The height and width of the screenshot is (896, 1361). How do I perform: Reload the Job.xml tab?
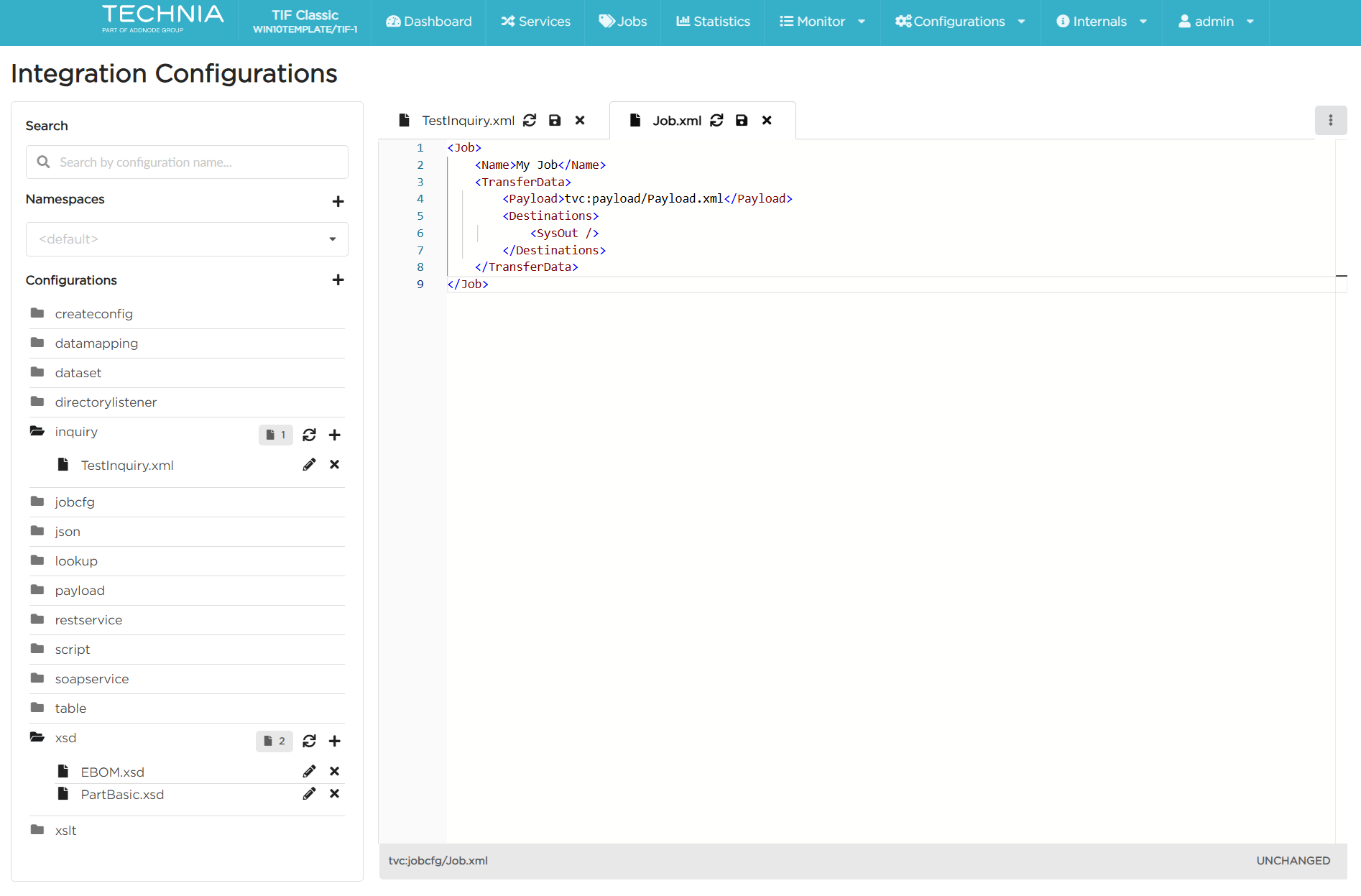click(x=716, y=120)
